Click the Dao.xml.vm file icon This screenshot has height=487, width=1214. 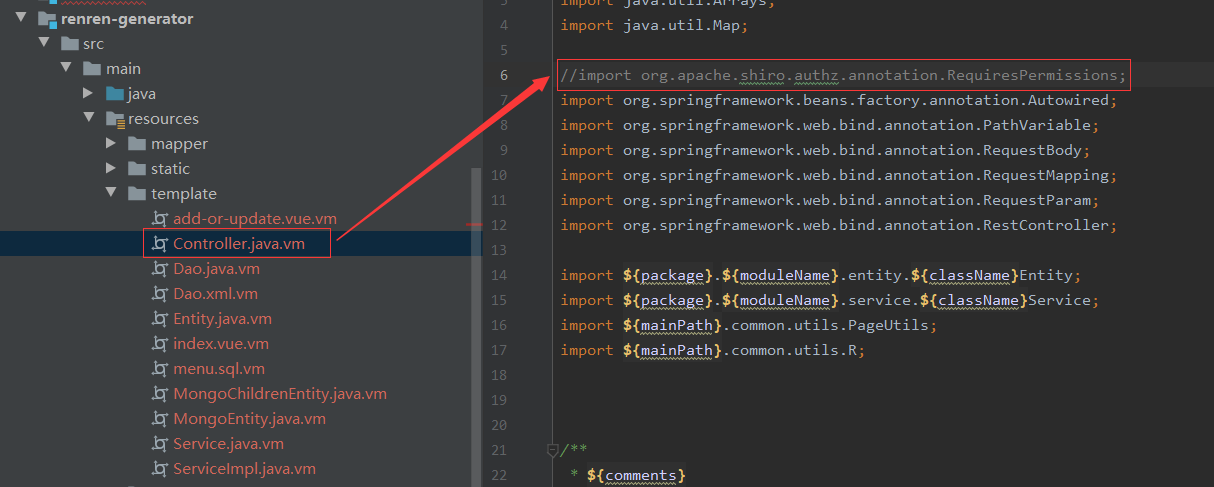pos(159,294)
